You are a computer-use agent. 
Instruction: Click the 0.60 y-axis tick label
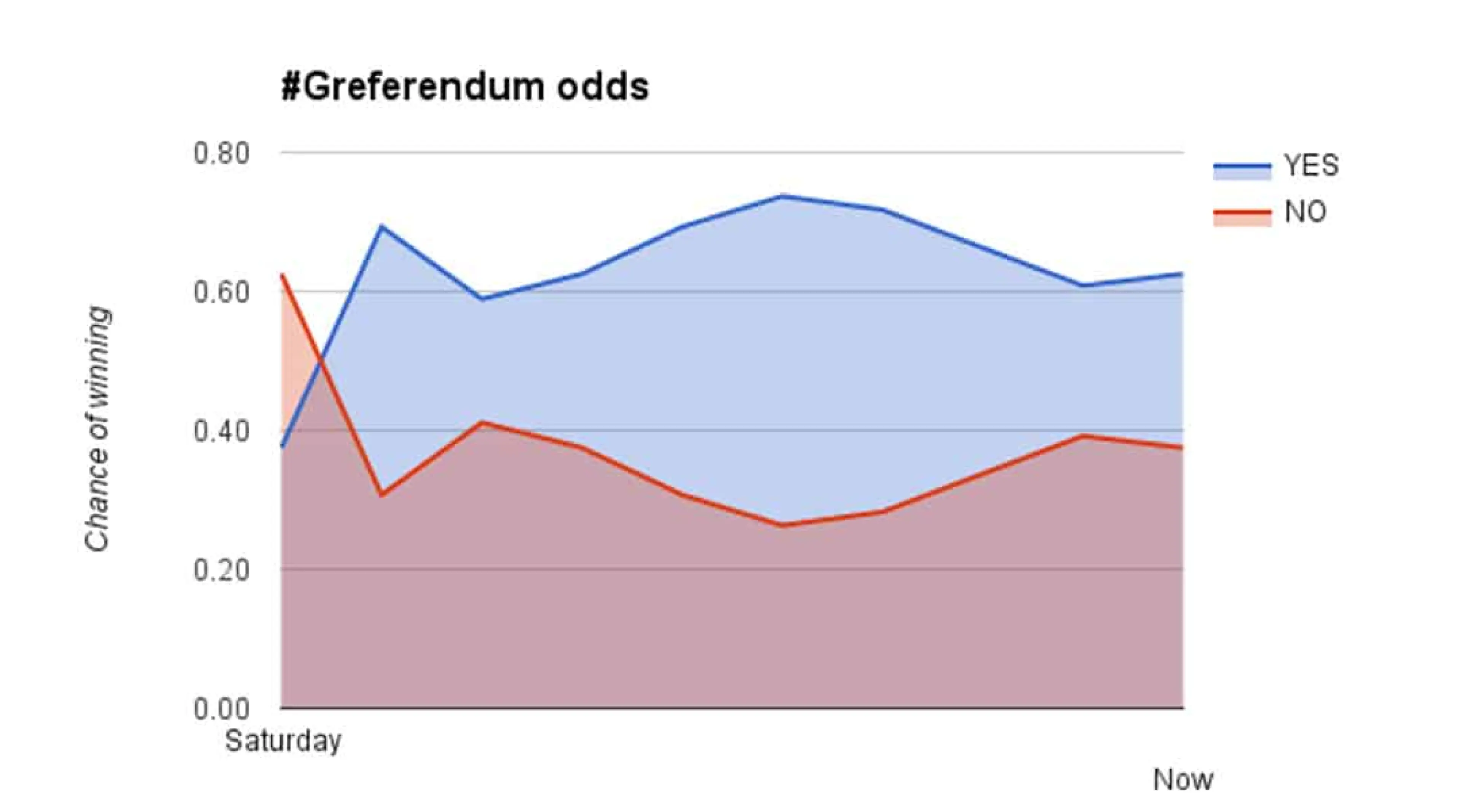click(x=221, y=292)
